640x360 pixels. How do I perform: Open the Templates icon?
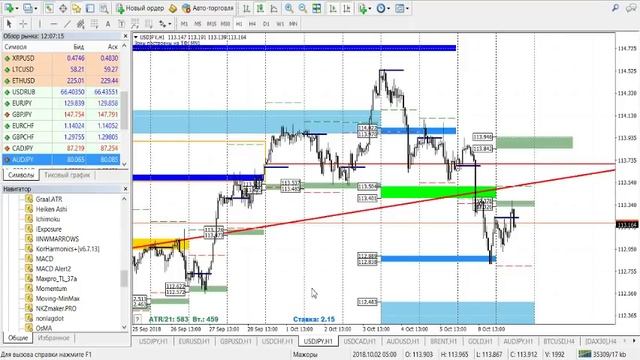click(400, 8)
